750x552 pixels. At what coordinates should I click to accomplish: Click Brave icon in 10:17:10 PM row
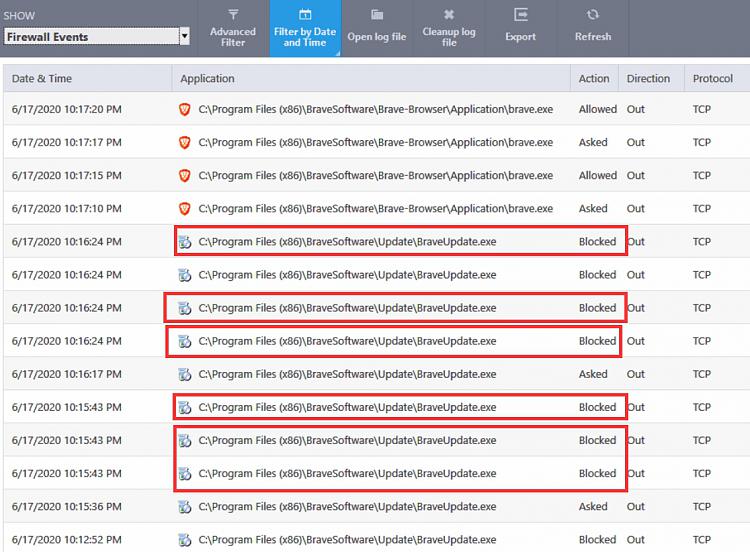(185, 209)
